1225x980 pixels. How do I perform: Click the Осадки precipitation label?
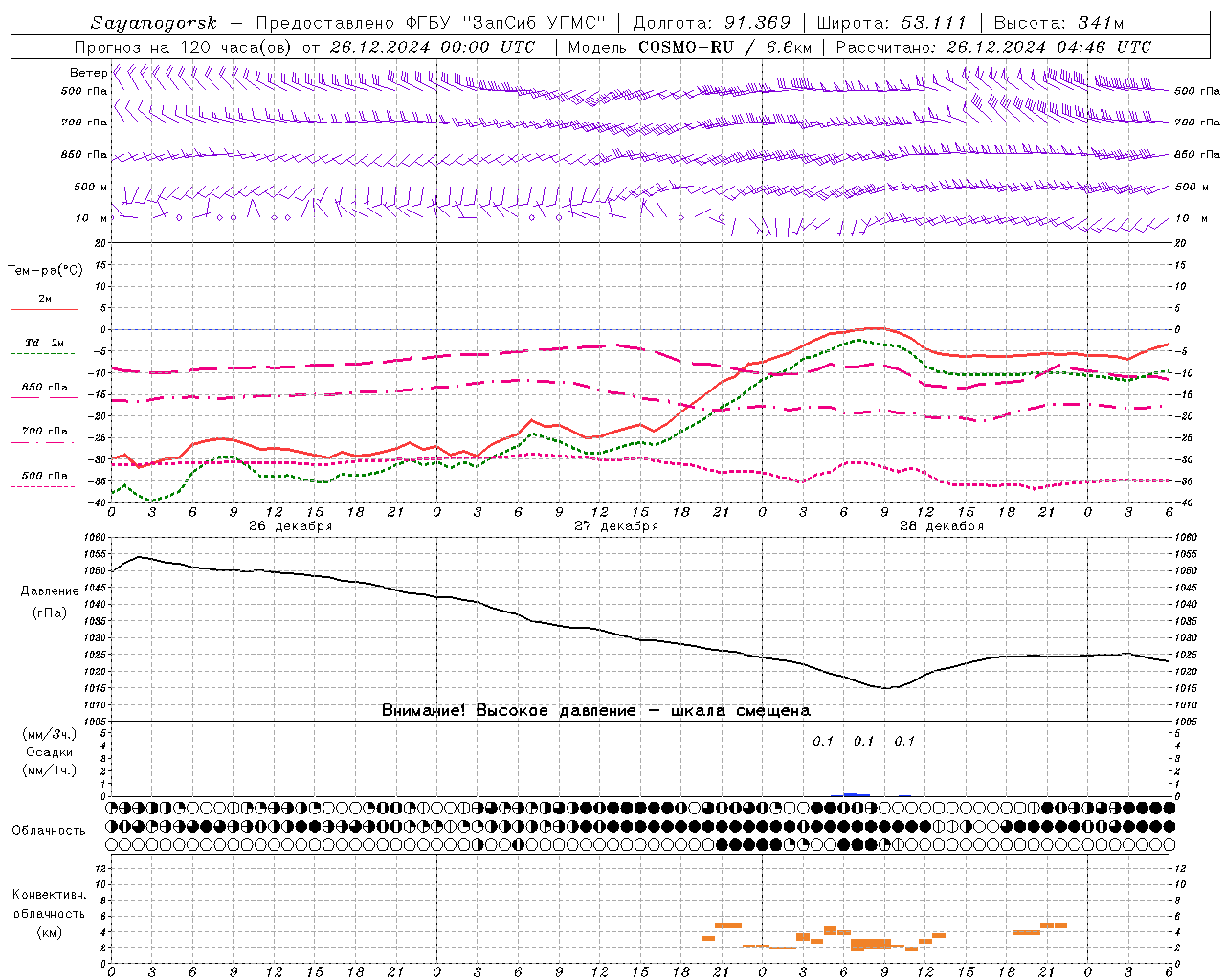tap(50, 752)
